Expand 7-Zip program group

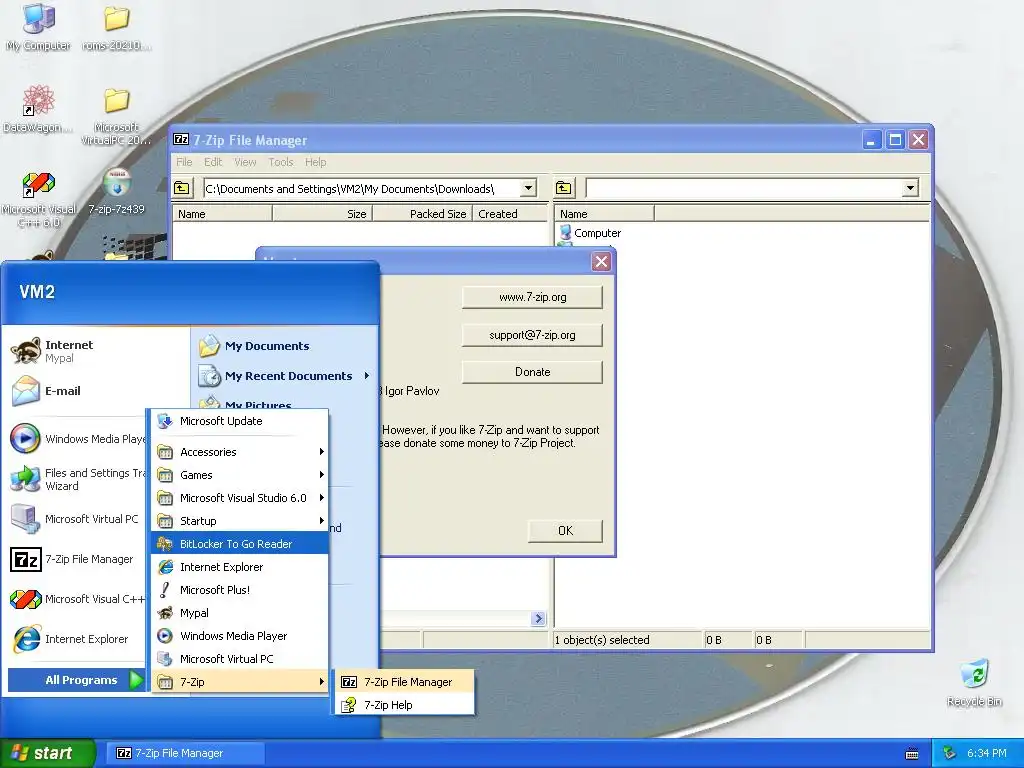[x=240, y=682]
